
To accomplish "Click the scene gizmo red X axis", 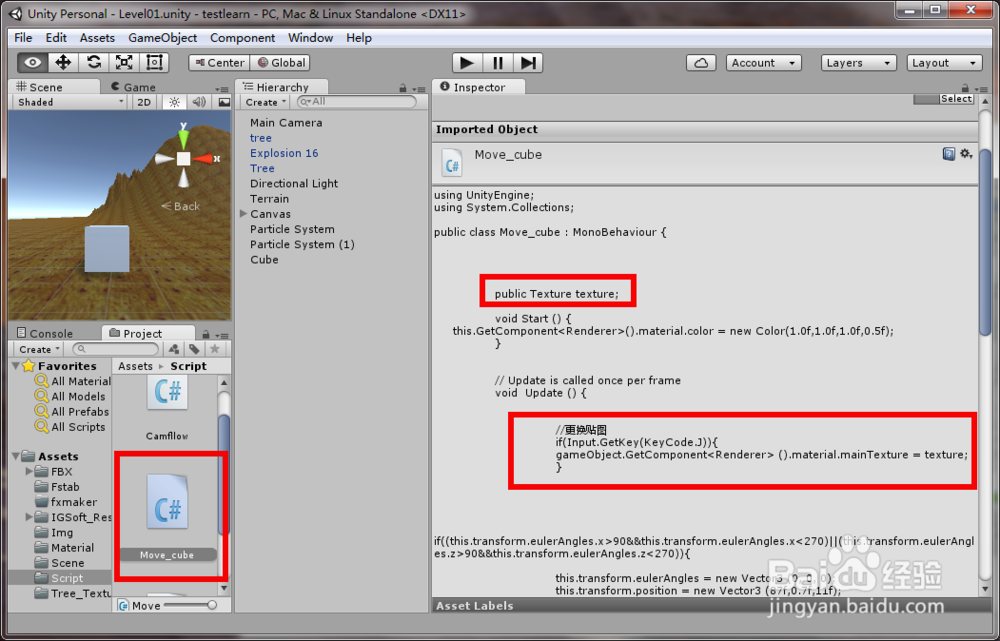I will pyautogui.click(x=205, y=159).
